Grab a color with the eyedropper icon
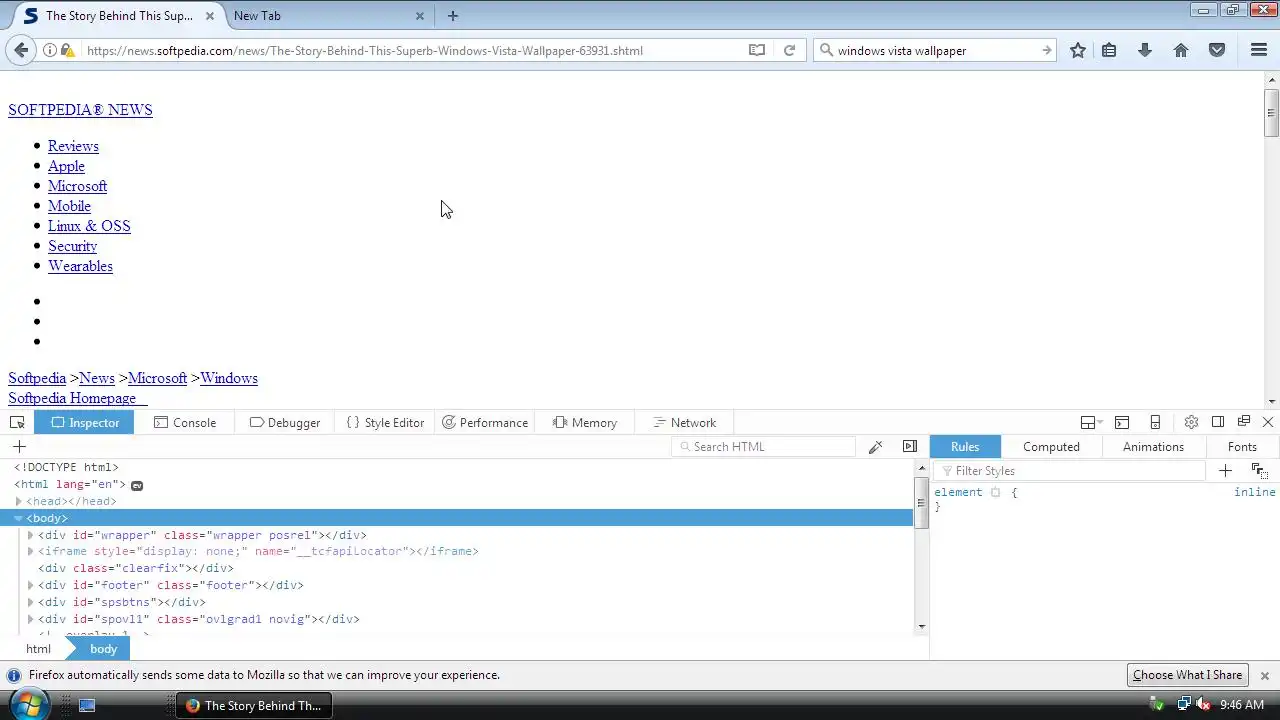Image resolution: width=1280 pixels, height=720 pixels. coord(876,446)
